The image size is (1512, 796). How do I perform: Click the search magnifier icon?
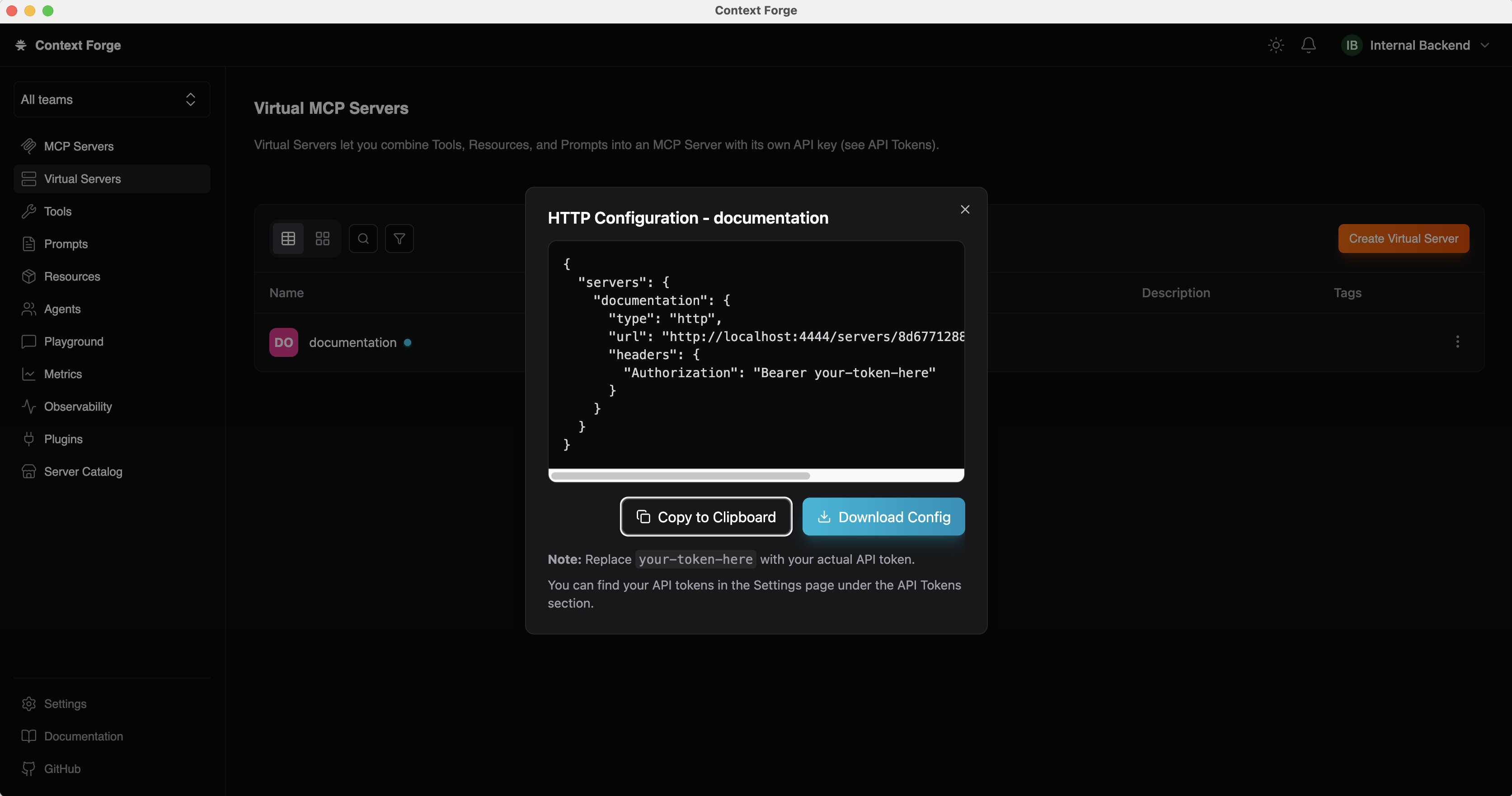(363, 239)
